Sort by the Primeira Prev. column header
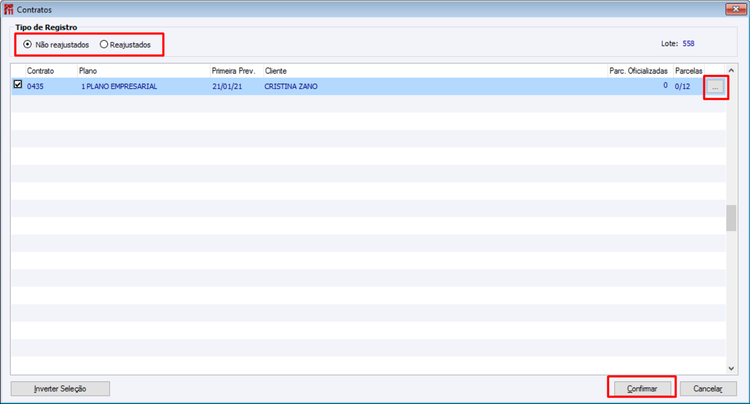 pyautogui.click(x=236, y=71)
